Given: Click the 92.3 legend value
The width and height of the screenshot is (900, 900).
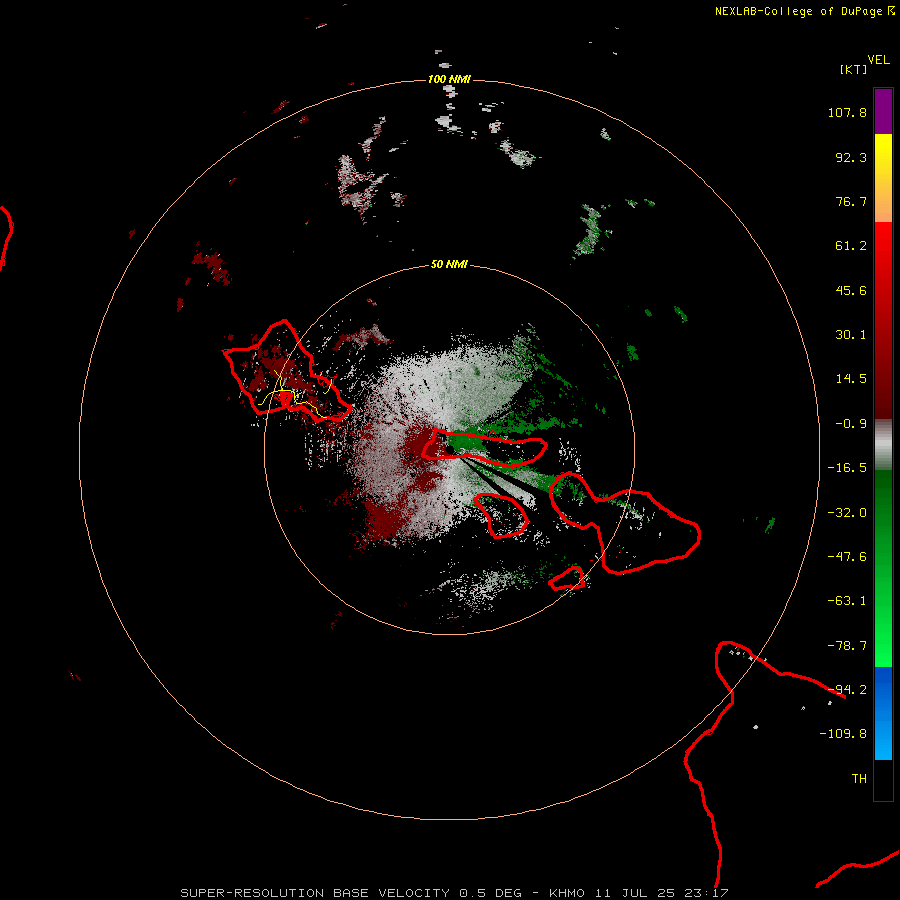Looking at the screenshot, I should 851,157.
